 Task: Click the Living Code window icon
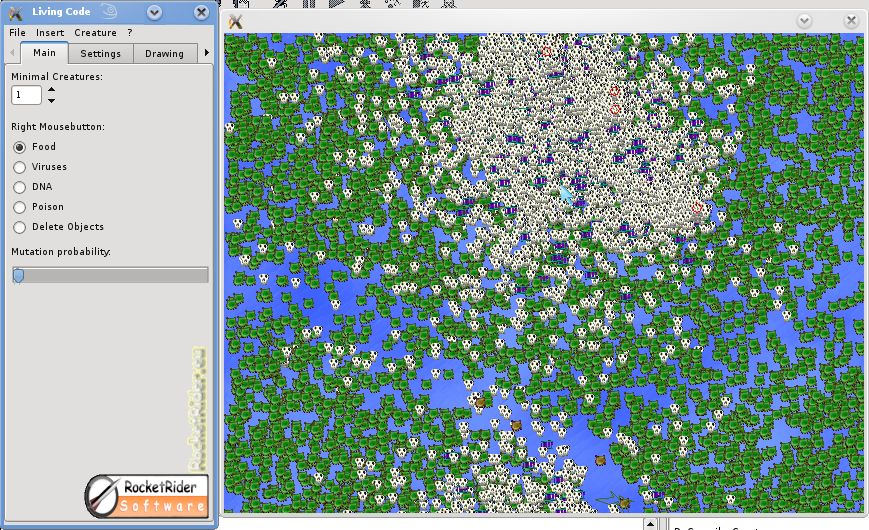(x=16, y=12)
